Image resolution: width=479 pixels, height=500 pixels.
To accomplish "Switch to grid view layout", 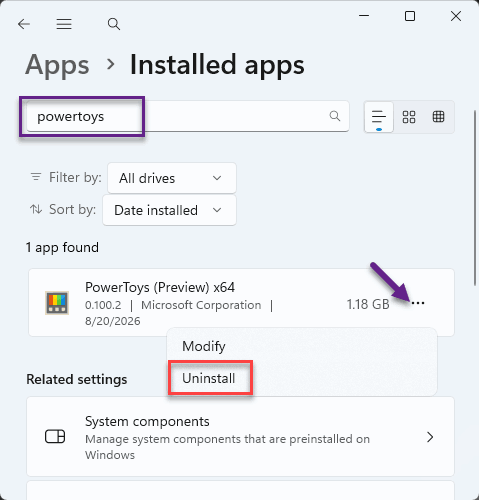I will [409, 117].
